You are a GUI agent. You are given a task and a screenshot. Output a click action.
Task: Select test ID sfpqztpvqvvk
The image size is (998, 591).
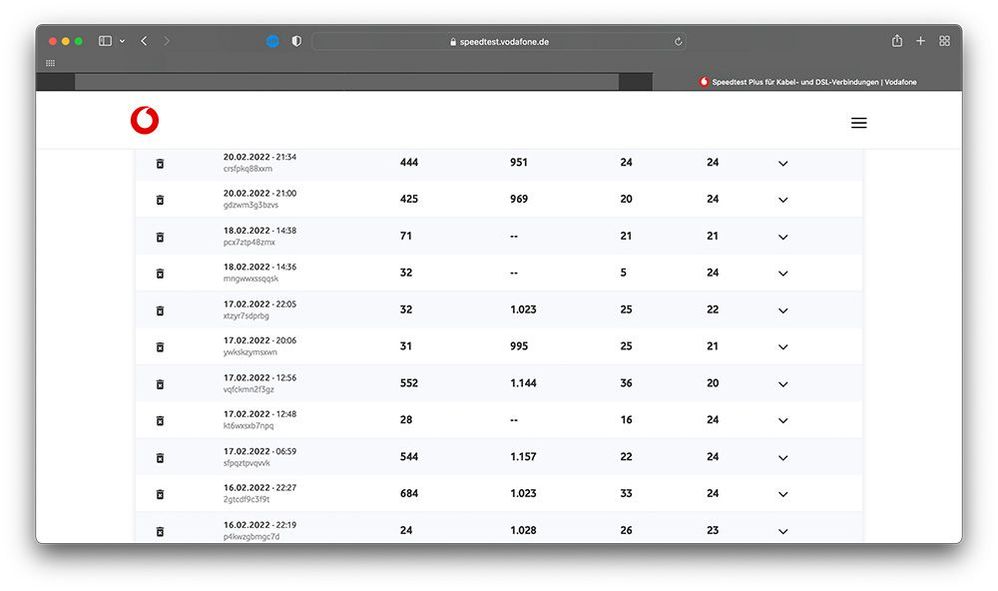click(247, 462)
